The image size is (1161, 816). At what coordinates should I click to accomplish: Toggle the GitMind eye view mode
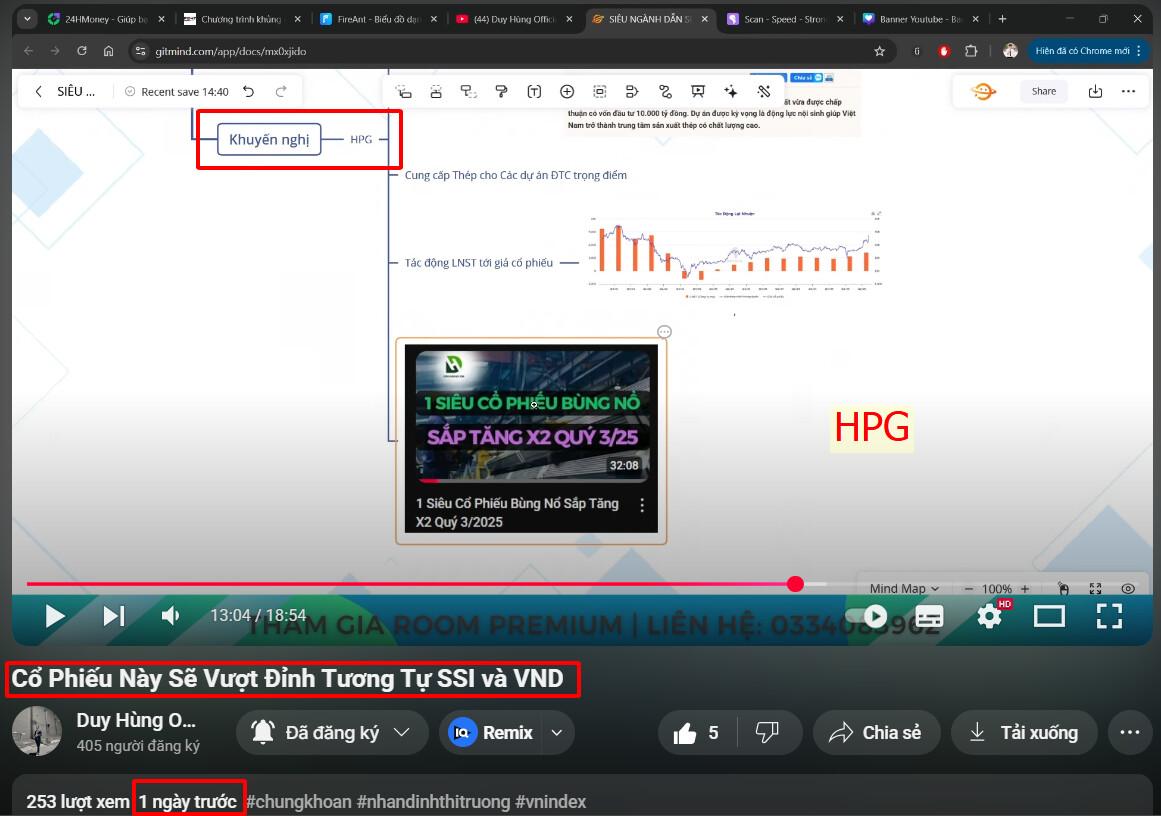click(x=1128, y=589)
